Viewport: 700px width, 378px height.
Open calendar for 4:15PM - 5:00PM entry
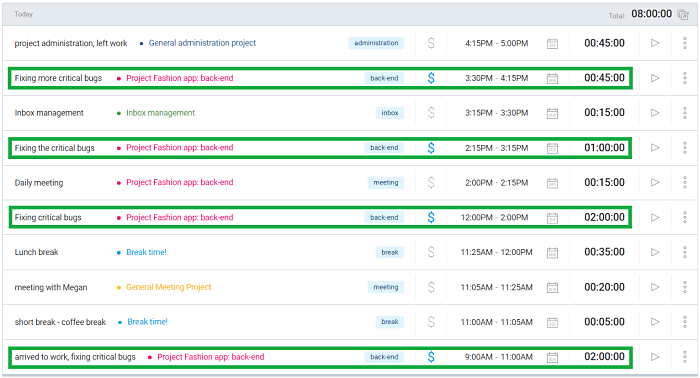pyautogui.click(x=552, y=44)
